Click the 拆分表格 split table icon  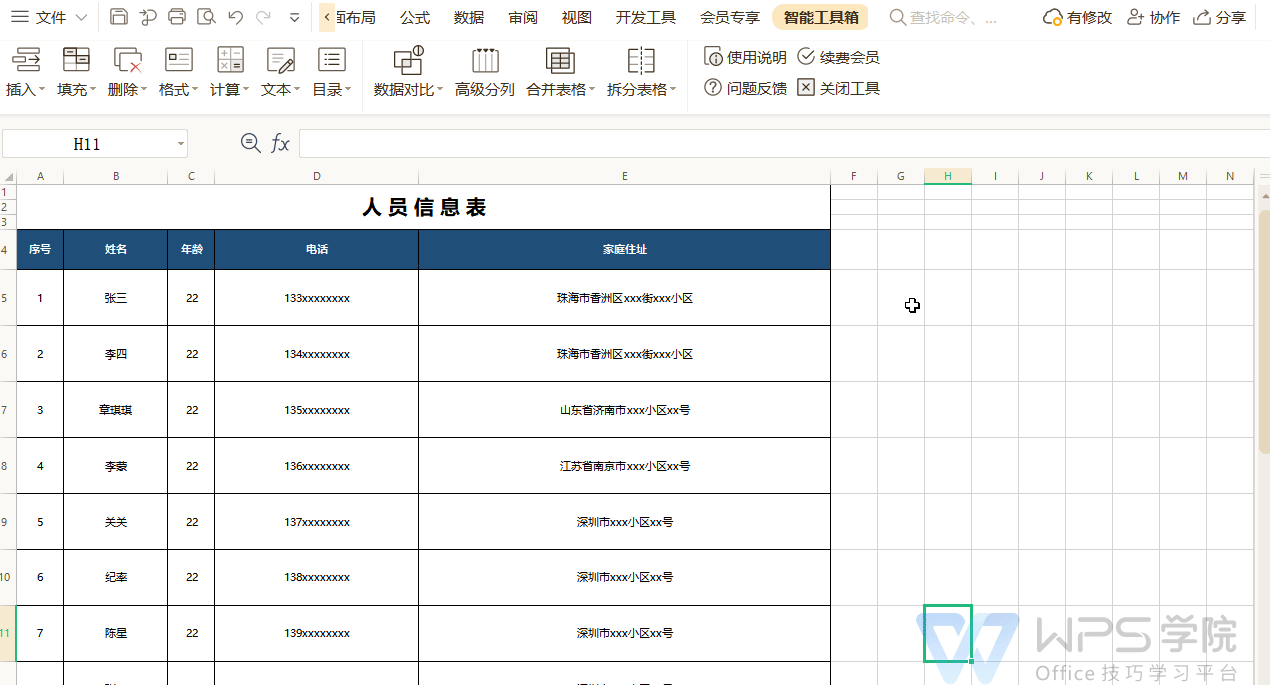[x=641, y=60]
